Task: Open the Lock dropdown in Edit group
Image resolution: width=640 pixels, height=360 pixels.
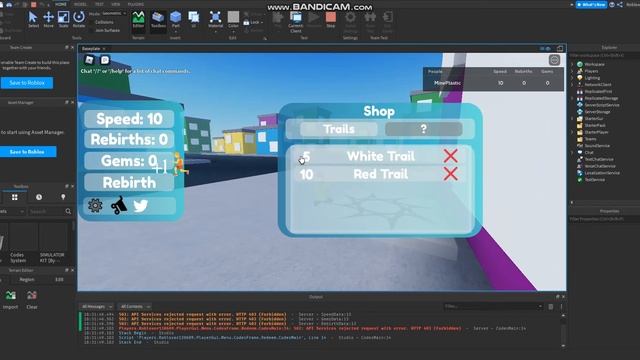Action: point(253,22)
